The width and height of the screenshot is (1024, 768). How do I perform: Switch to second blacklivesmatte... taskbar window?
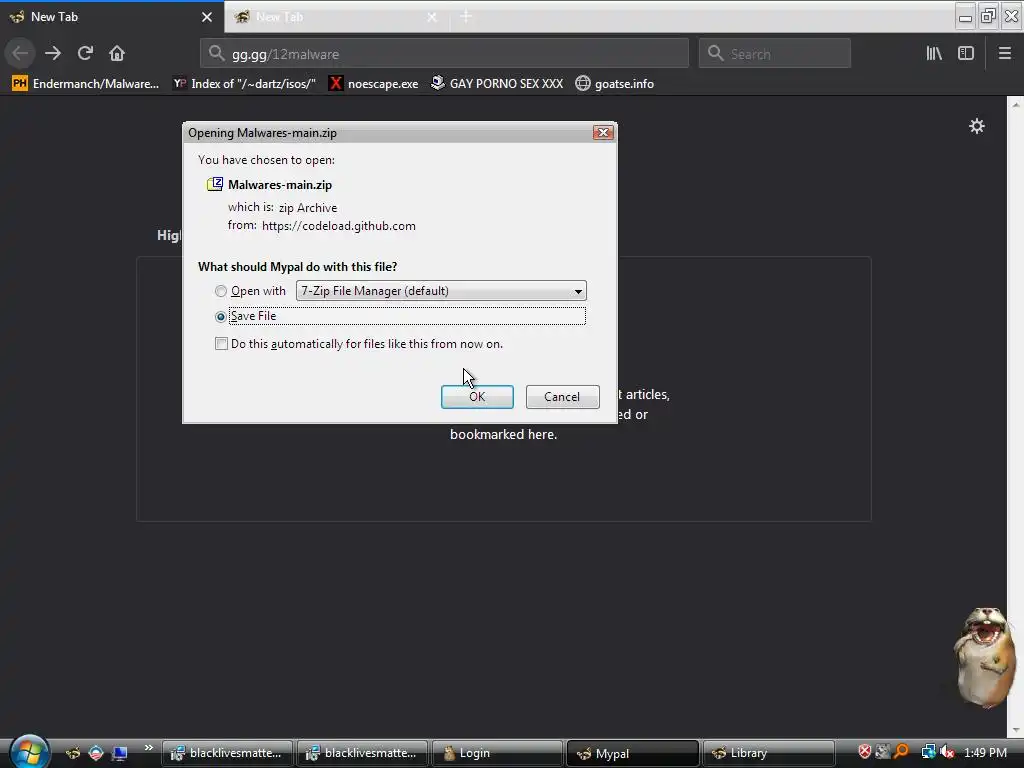363,753
